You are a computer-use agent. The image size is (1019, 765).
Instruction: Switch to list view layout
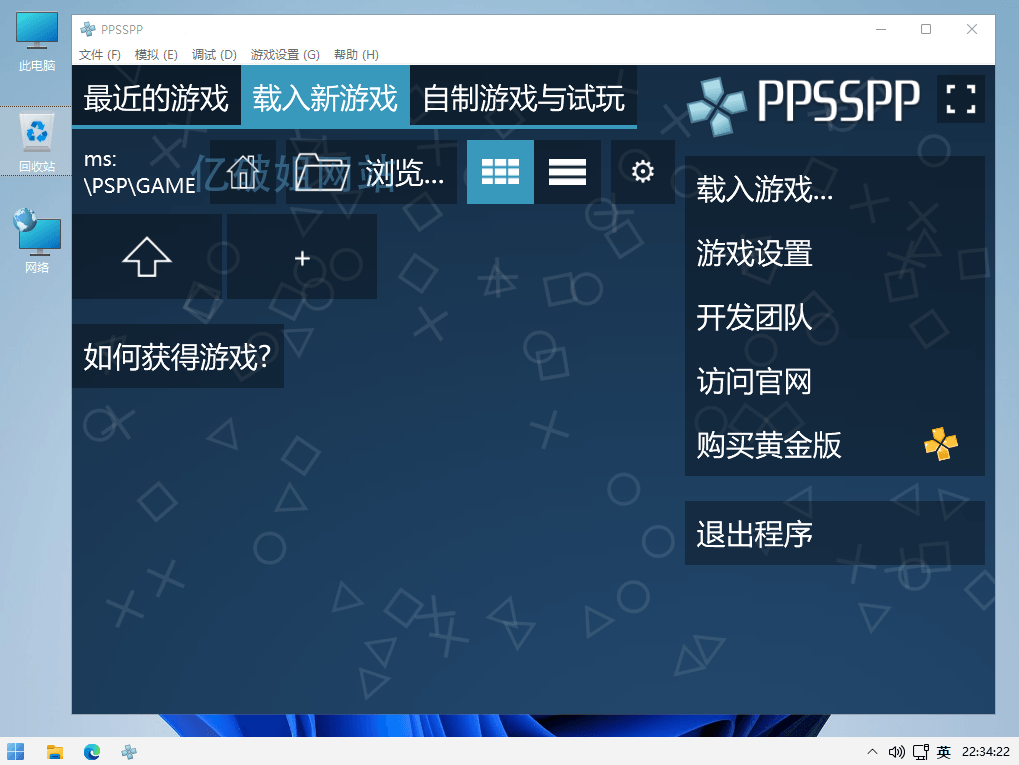tap(567, 172)
